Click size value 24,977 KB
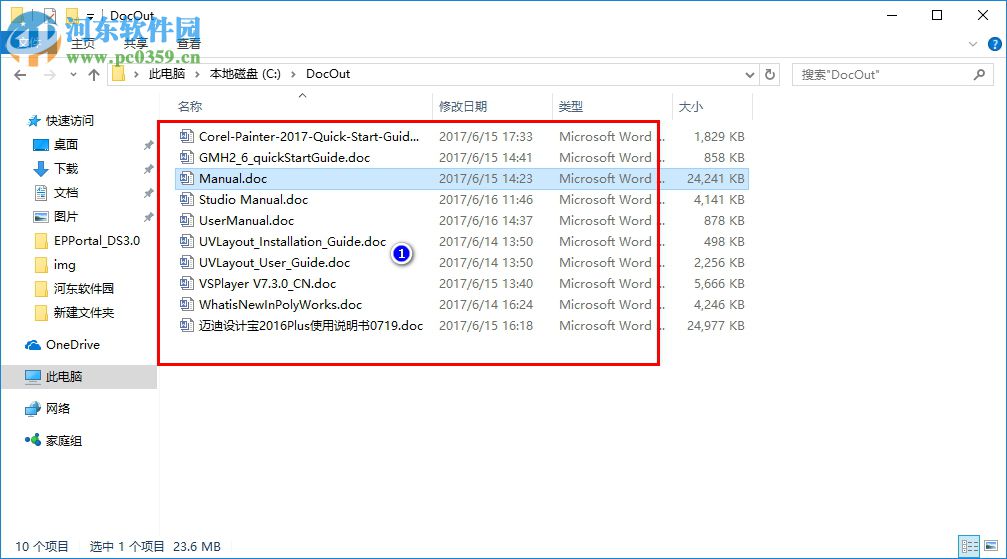 click(715, 325)
